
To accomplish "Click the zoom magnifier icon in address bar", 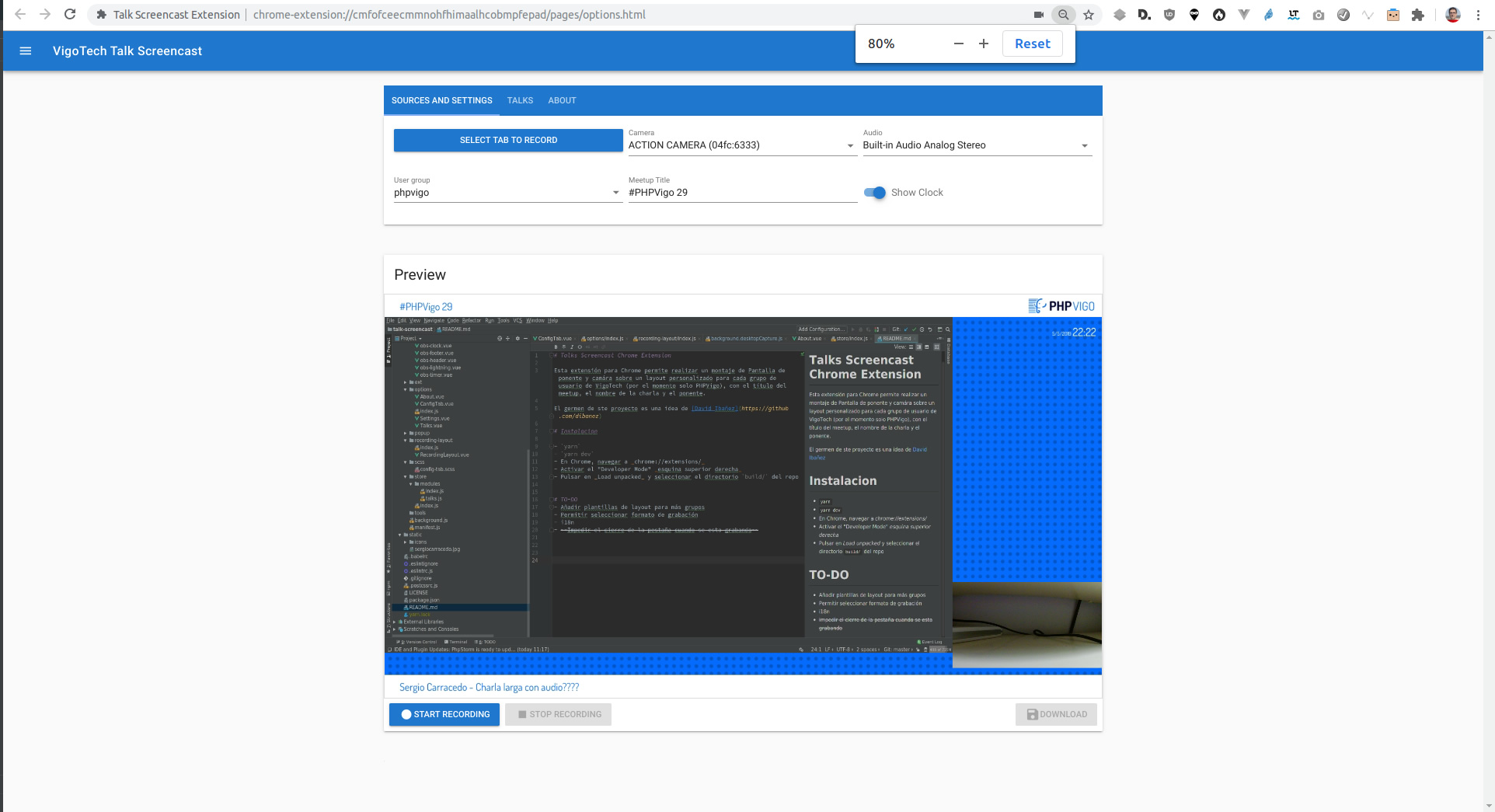I will pyautogui.click(x=1064, y=15).
